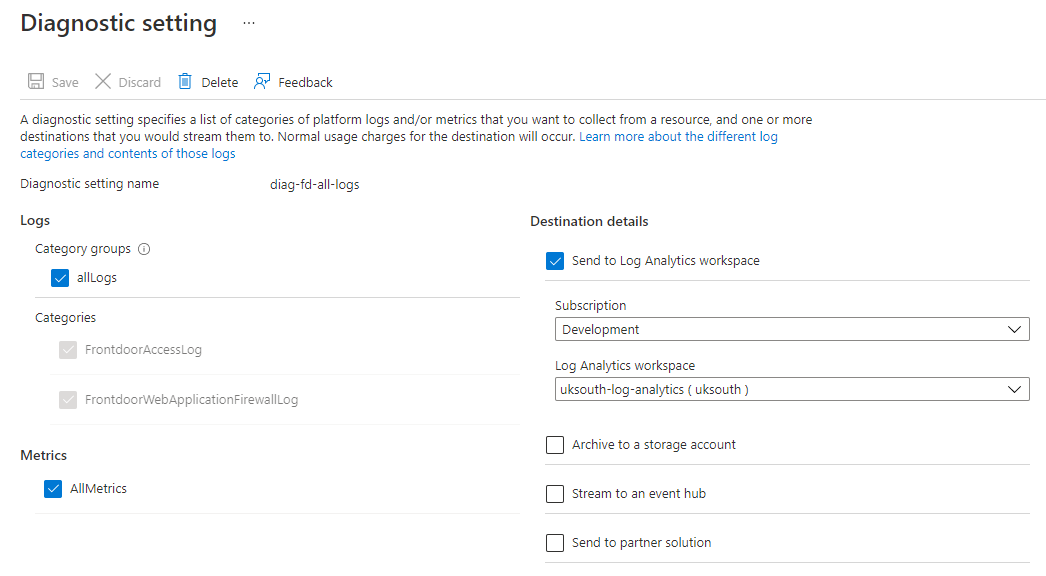This screenshot has width=1046, height=576.
Task: Uncheck Send to Log Analytics workspace
Action: (555, 260)
